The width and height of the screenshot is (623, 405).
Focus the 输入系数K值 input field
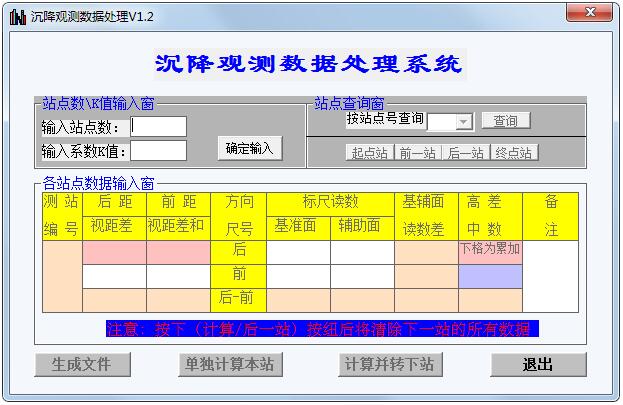point(159,151)
